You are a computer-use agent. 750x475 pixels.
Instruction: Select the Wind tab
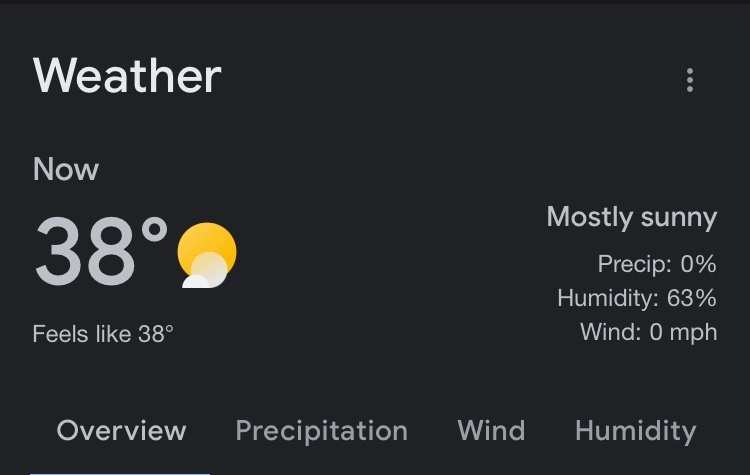click(491, 431)
